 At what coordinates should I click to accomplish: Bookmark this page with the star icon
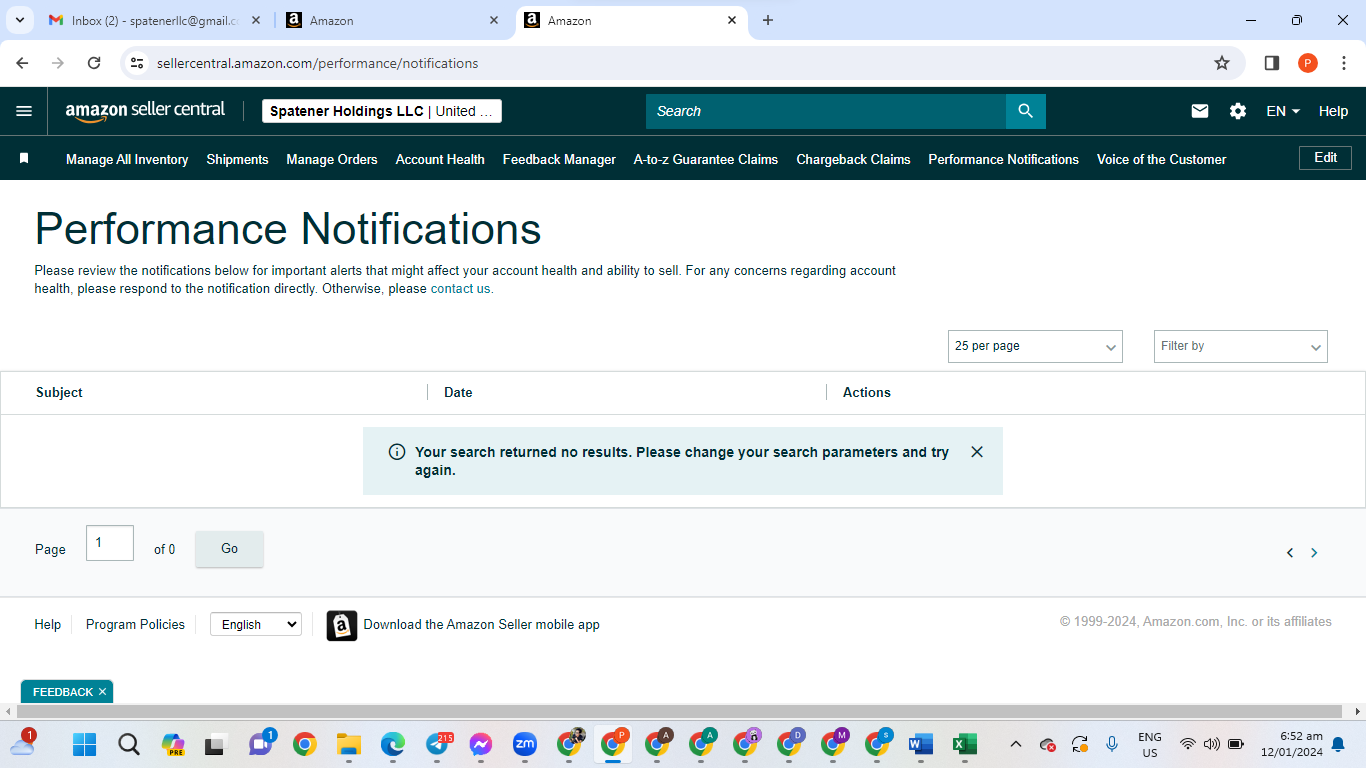[x=1222, y=63]
